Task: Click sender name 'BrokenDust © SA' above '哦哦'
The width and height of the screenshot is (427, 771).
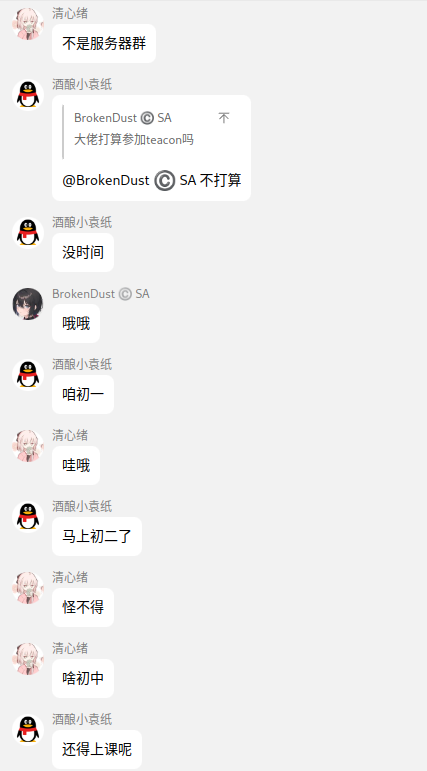Action: [101, 294]
